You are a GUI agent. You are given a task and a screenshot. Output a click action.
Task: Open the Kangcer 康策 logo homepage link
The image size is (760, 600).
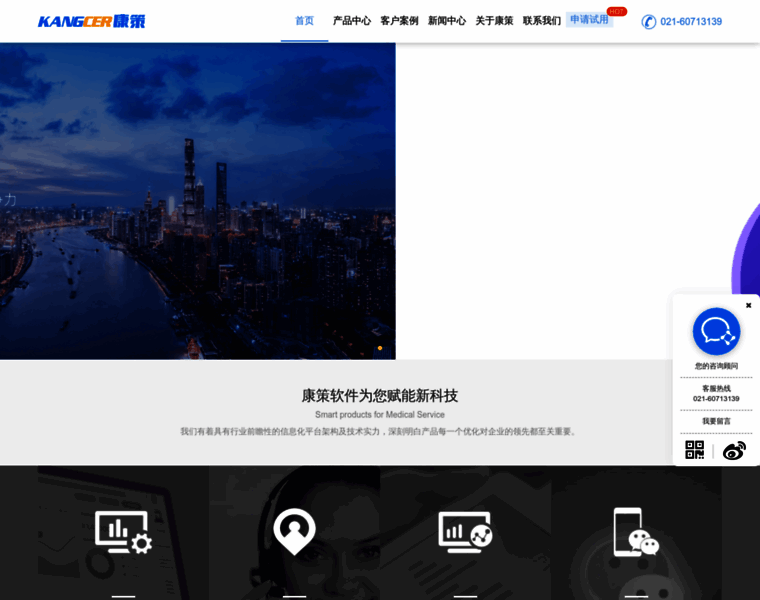point(92,21)
